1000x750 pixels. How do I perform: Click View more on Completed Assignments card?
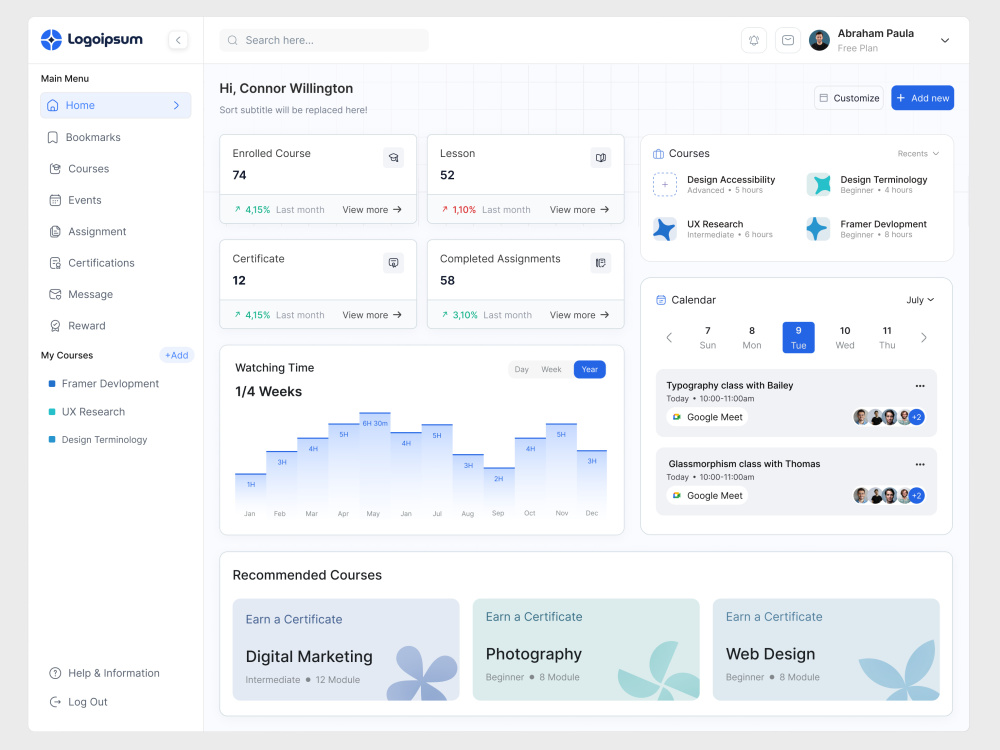click(579, 315)
